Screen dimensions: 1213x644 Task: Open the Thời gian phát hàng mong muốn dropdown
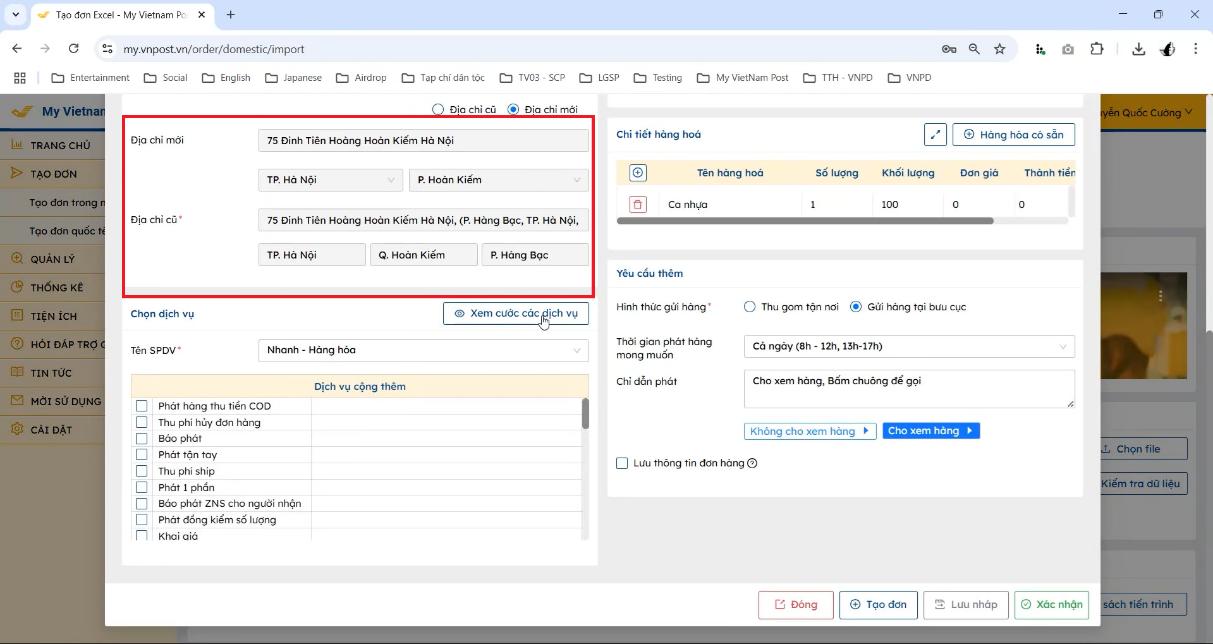(909, 346)
